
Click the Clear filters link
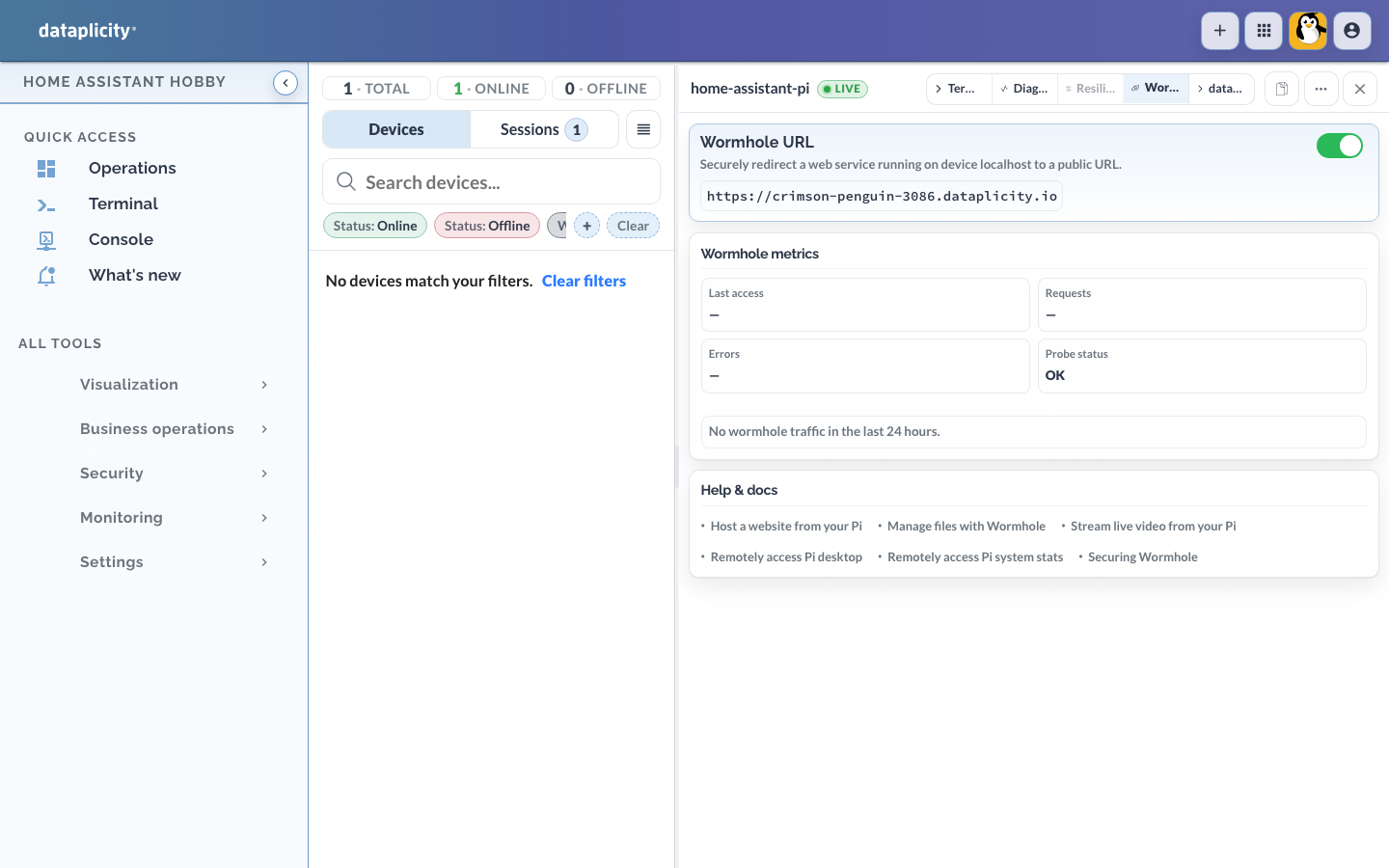pyautogui.click(x=584, y=282)
